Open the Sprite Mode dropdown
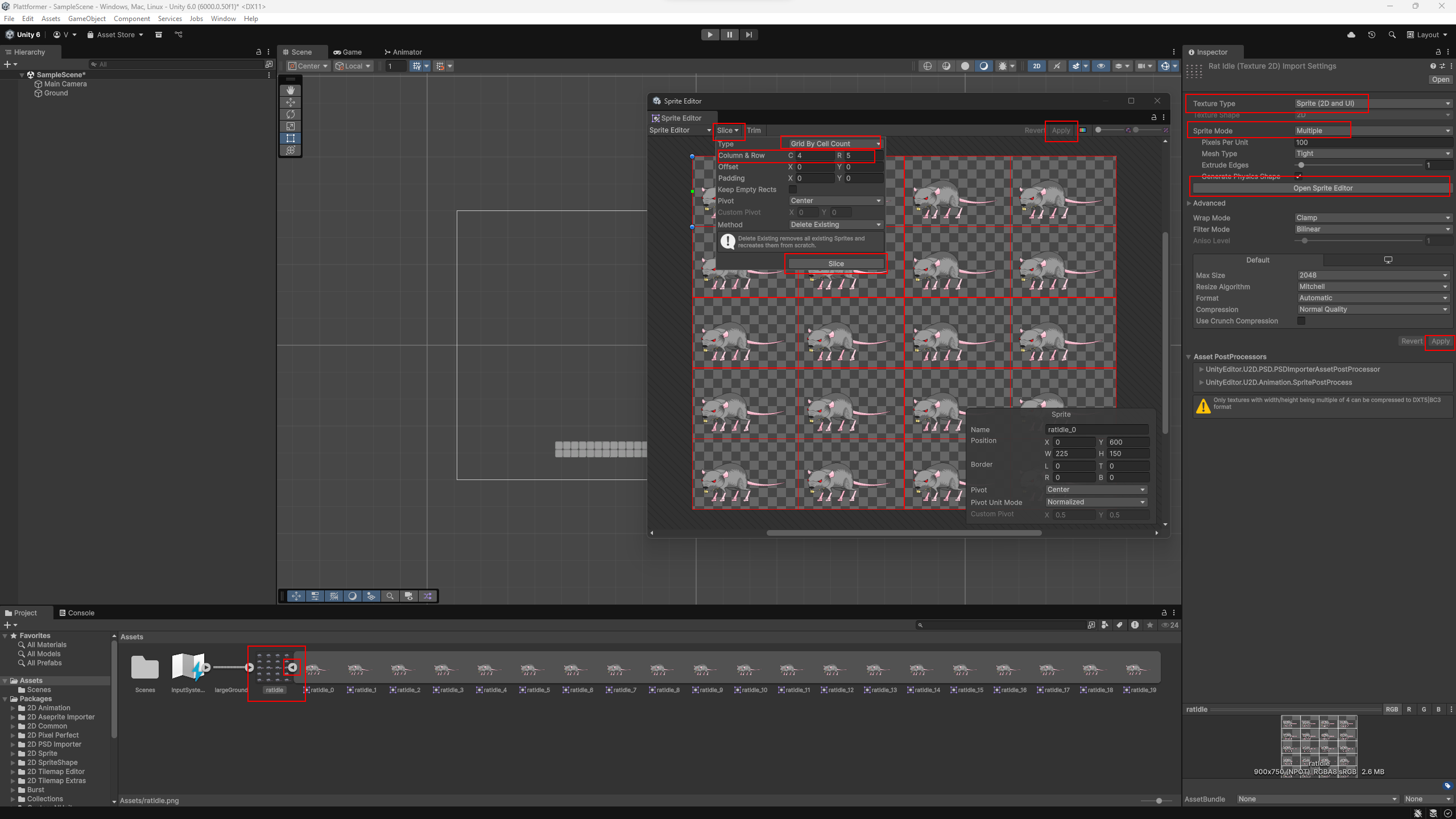 coord(1374,131)
